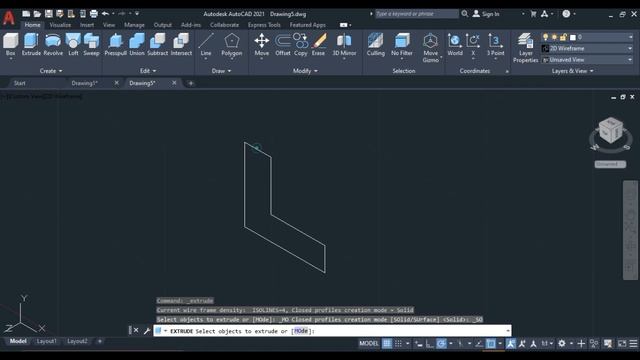This screenshot has width=640, height=360.
Task: Toggle snap mode in status bar
Action: (x=398, y=344)
